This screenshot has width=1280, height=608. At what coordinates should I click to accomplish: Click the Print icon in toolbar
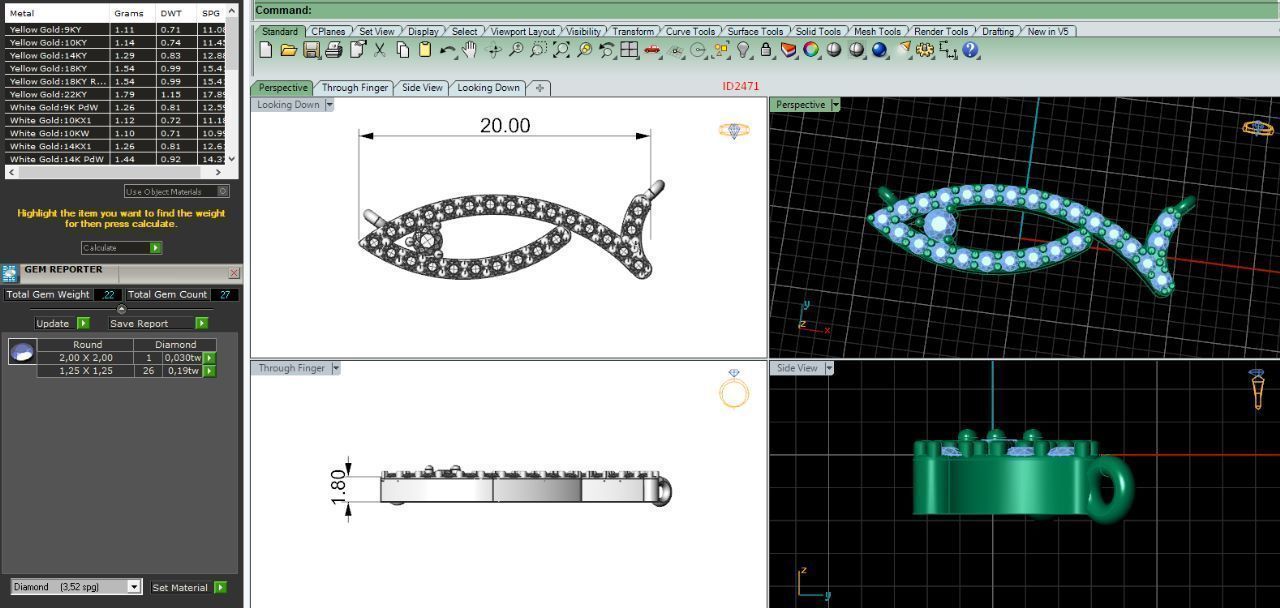tap(334, 49)
